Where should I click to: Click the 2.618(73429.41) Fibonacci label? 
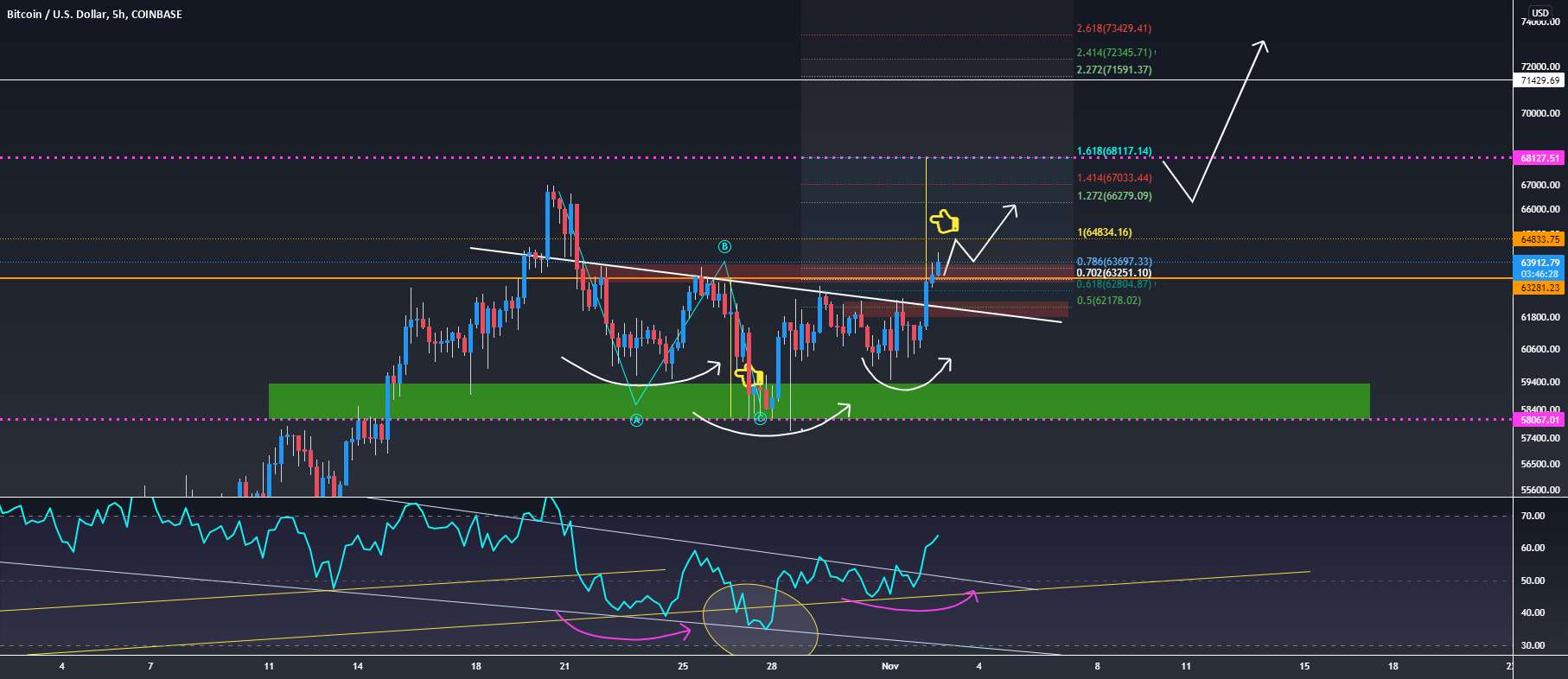[1113, 29]
